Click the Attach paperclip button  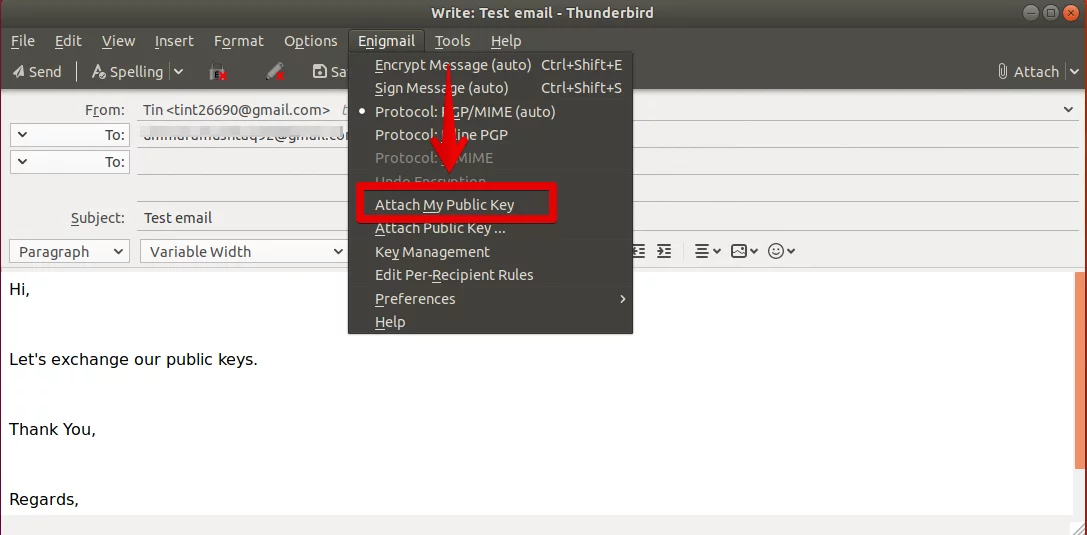click(x=1027, y=71)
